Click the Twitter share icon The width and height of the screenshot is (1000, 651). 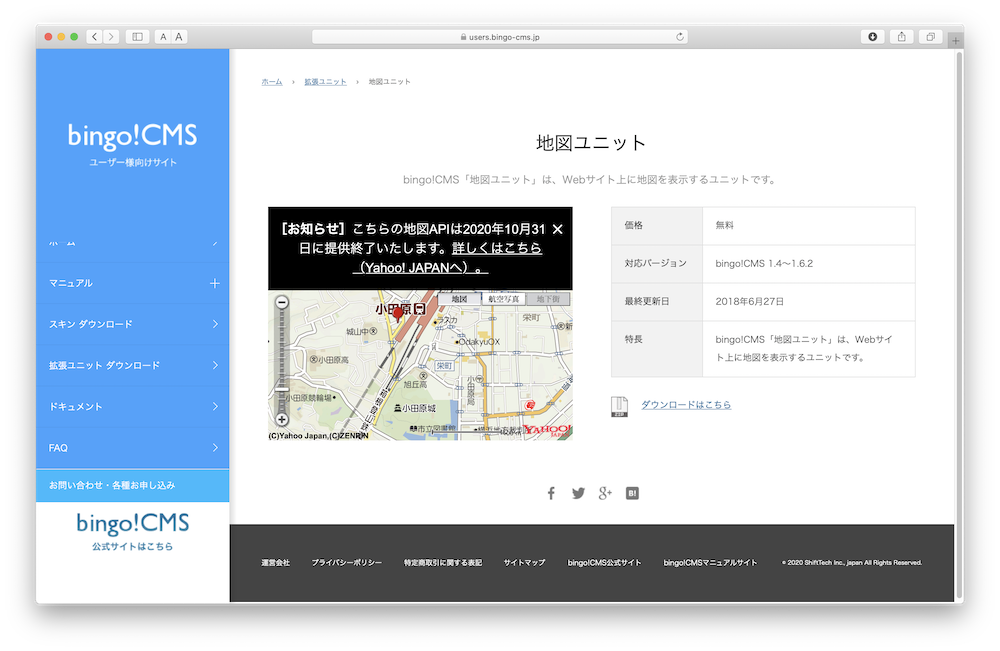[x=578, y=493]
